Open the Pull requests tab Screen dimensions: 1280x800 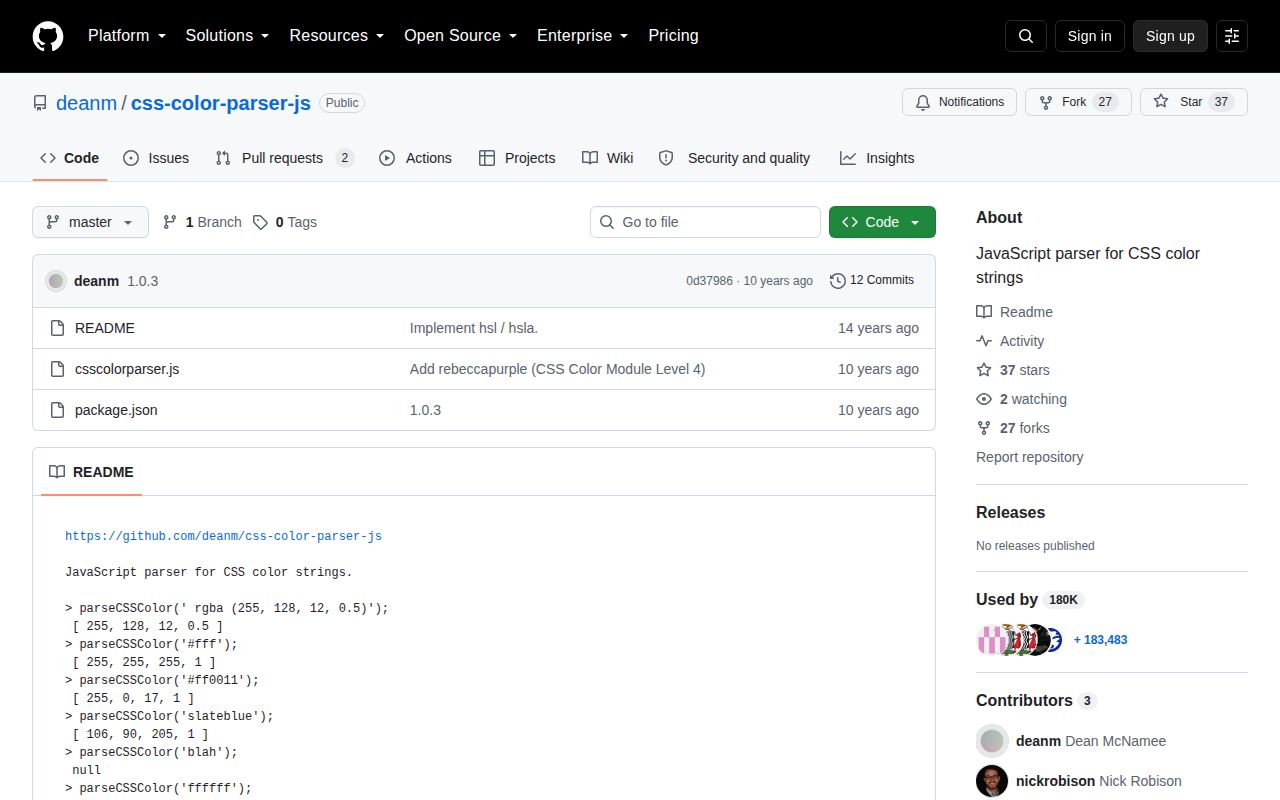pyautogui.click(x=285, y=158)
